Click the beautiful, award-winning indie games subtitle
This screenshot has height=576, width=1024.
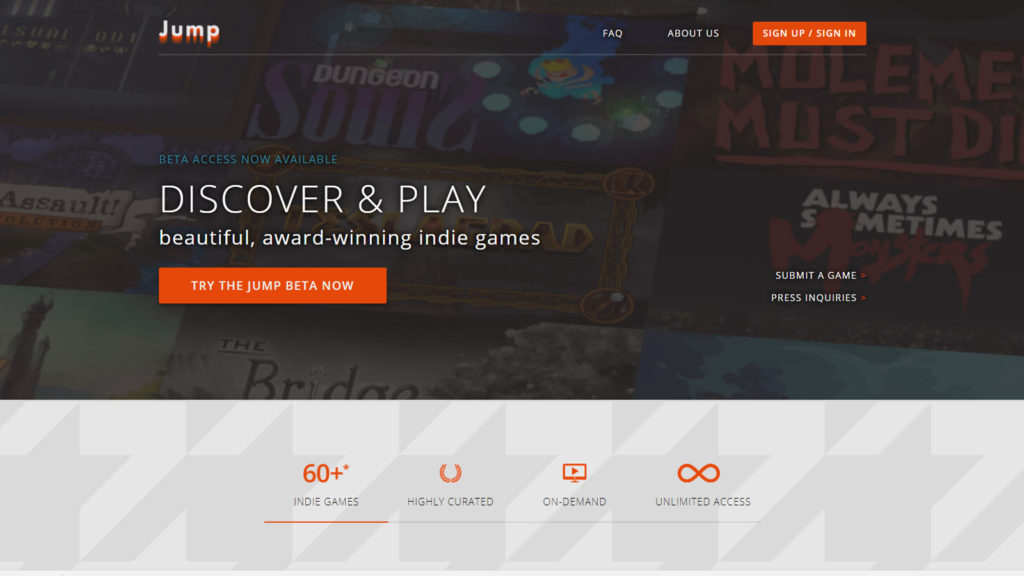(x=349, y=238)
